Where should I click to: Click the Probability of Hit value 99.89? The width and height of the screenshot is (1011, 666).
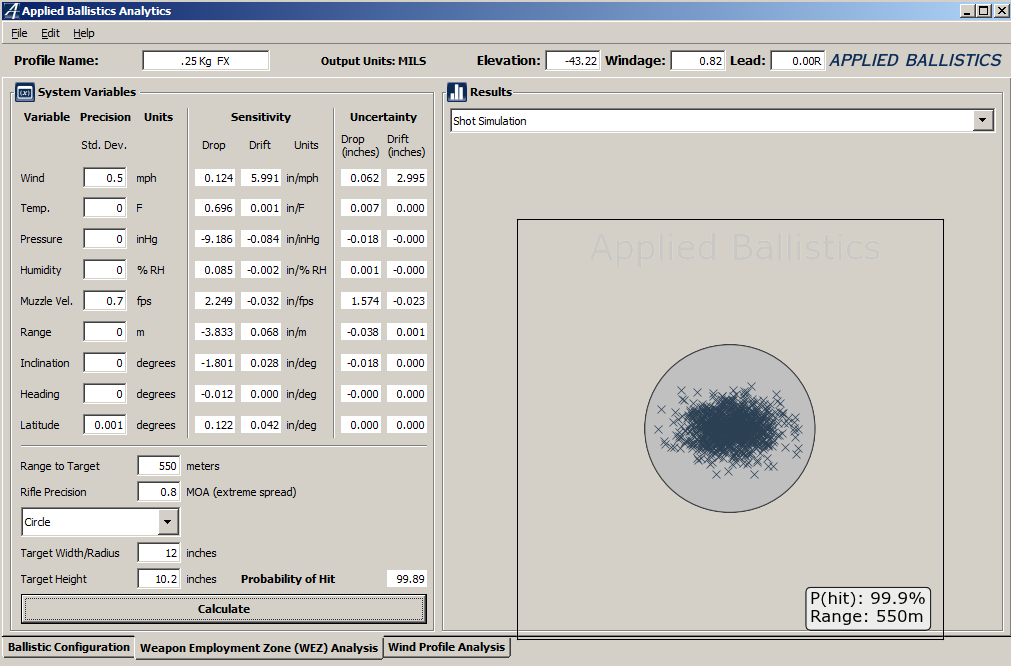click(x=407, y=579)
